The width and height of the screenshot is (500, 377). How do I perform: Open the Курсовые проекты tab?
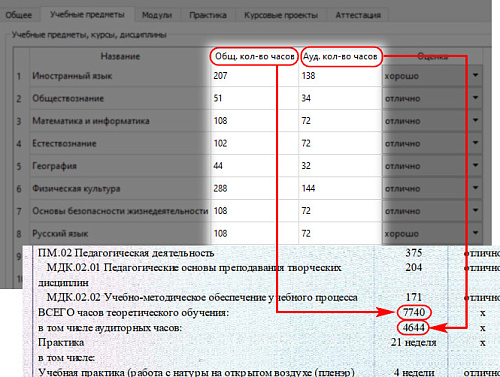[x=281, y=15]
